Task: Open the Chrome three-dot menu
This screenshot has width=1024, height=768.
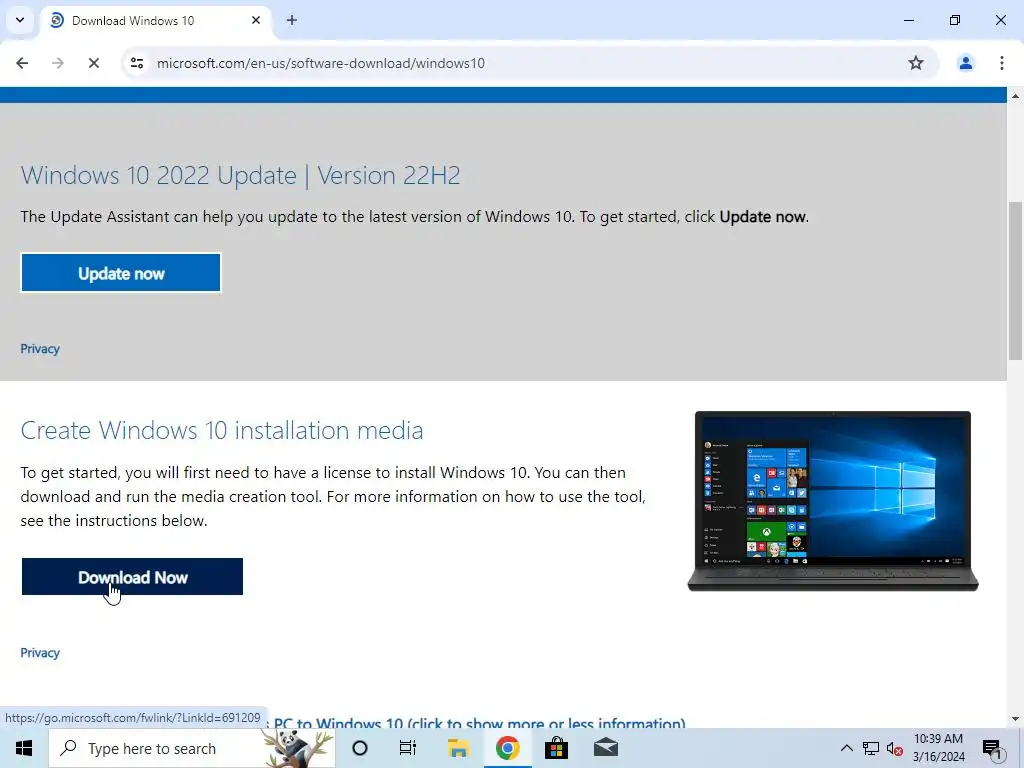Action: point(1001,63)
